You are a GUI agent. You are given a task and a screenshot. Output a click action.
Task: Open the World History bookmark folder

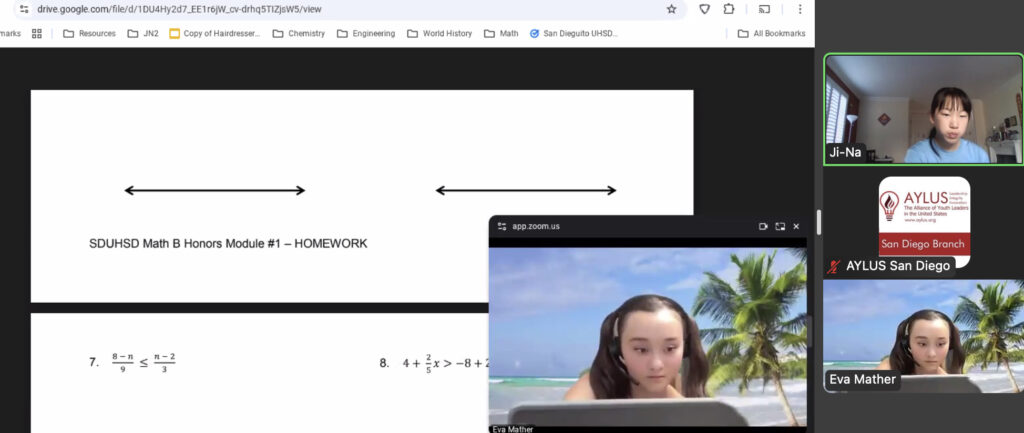pos(439,33)
